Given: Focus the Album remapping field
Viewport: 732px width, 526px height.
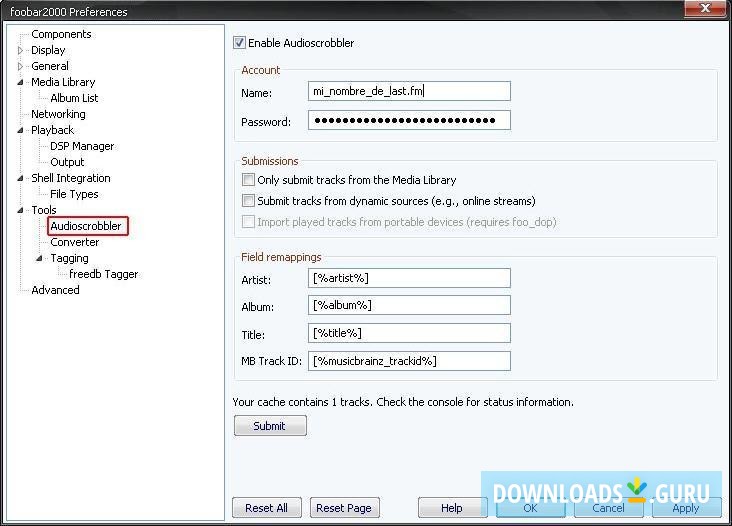Looking at the screenshot, I should point(409,305).
